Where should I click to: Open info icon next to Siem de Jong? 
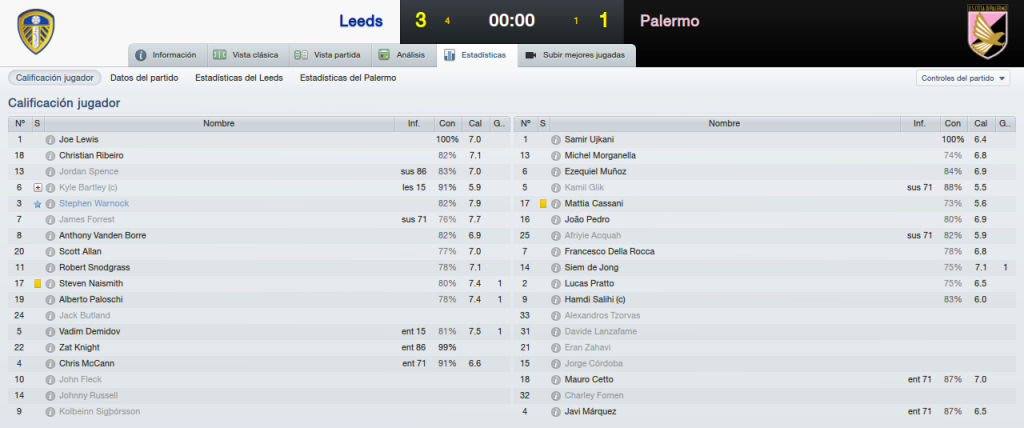(x=556, y=268)
